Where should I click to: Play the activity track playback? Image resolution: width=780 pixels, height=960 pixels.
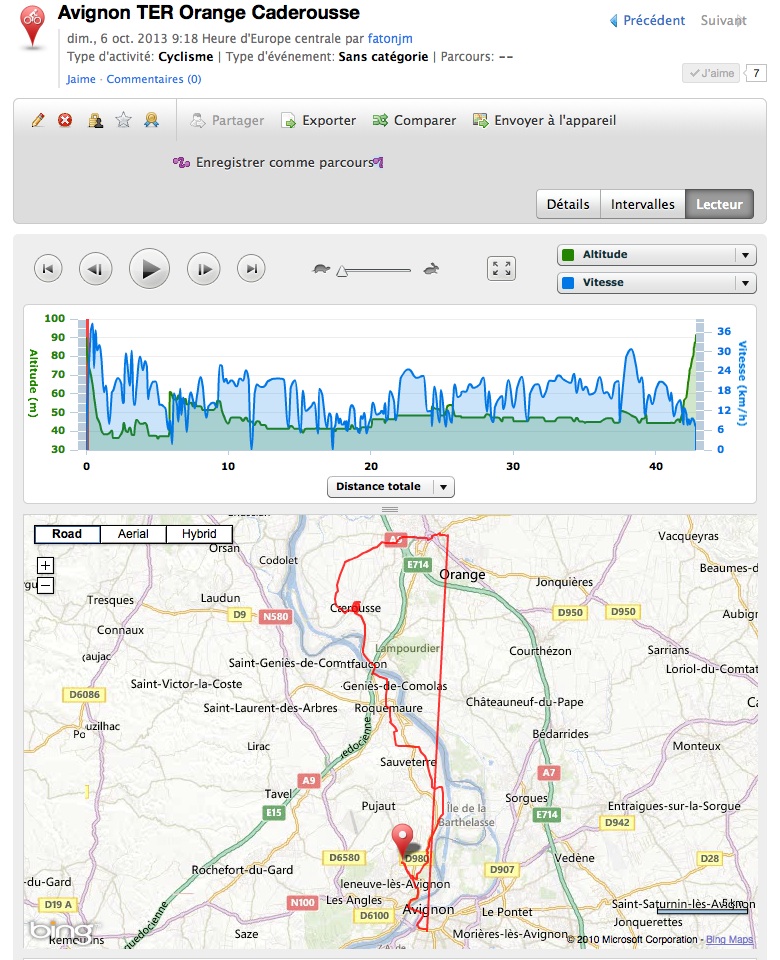click(x=149, y=269)
